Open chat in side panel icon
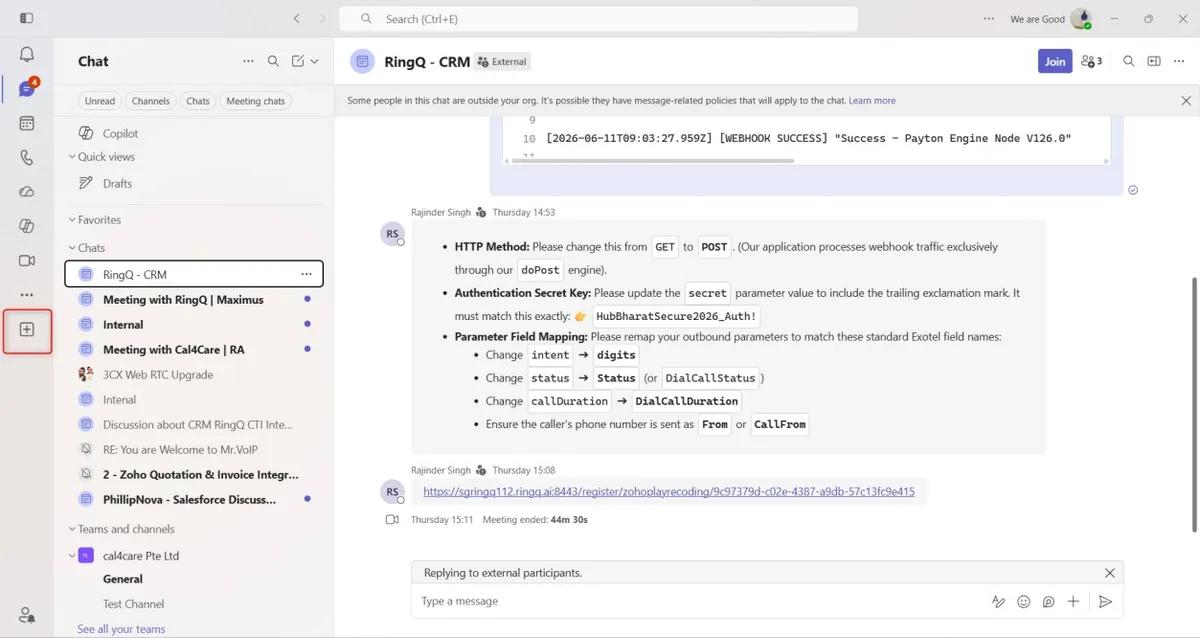1200x638 pixels. point(1154,61)
